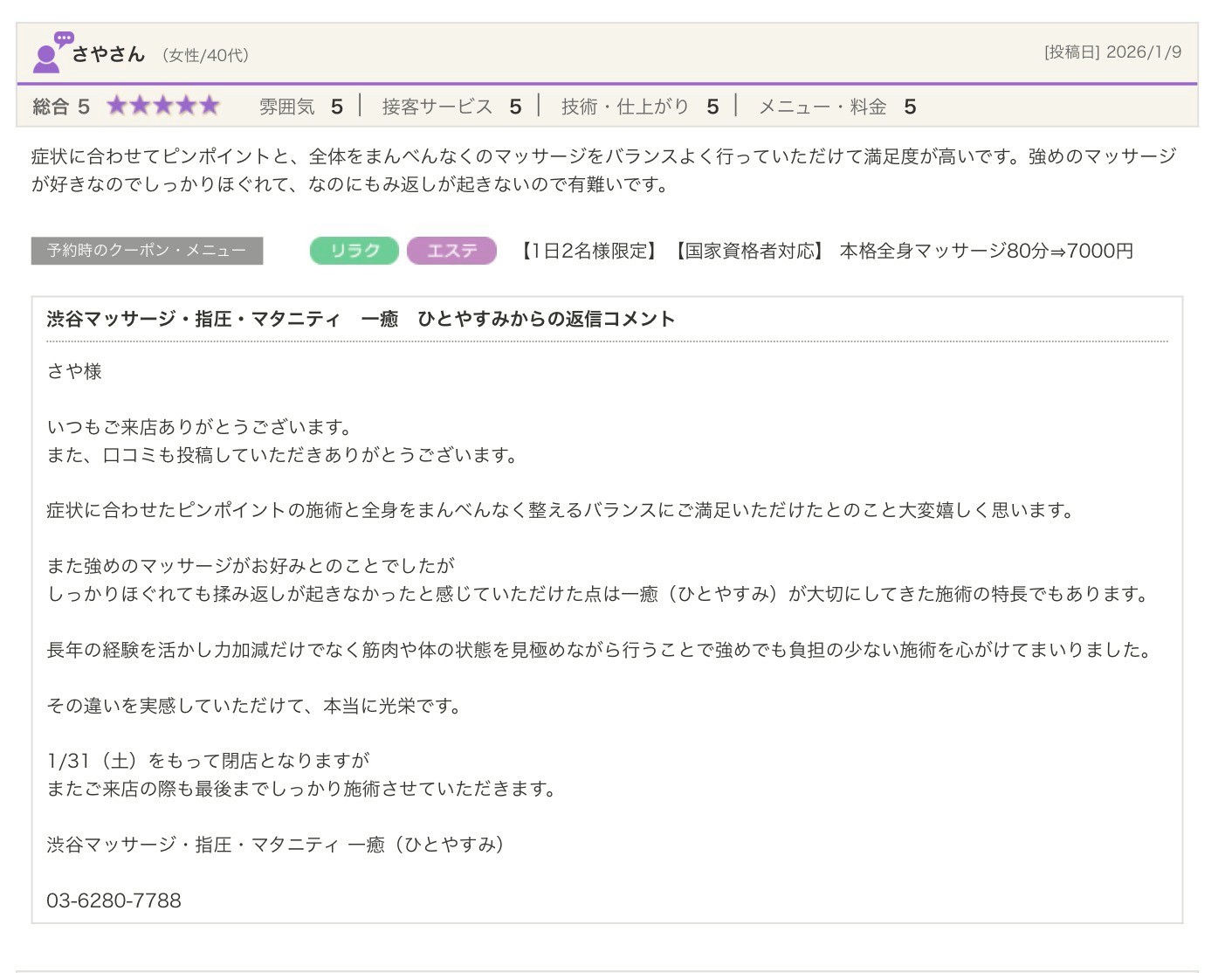Click the 1/31 closing notice line
Viewport: 1232px width, 973px height.
tap(208, 761)
